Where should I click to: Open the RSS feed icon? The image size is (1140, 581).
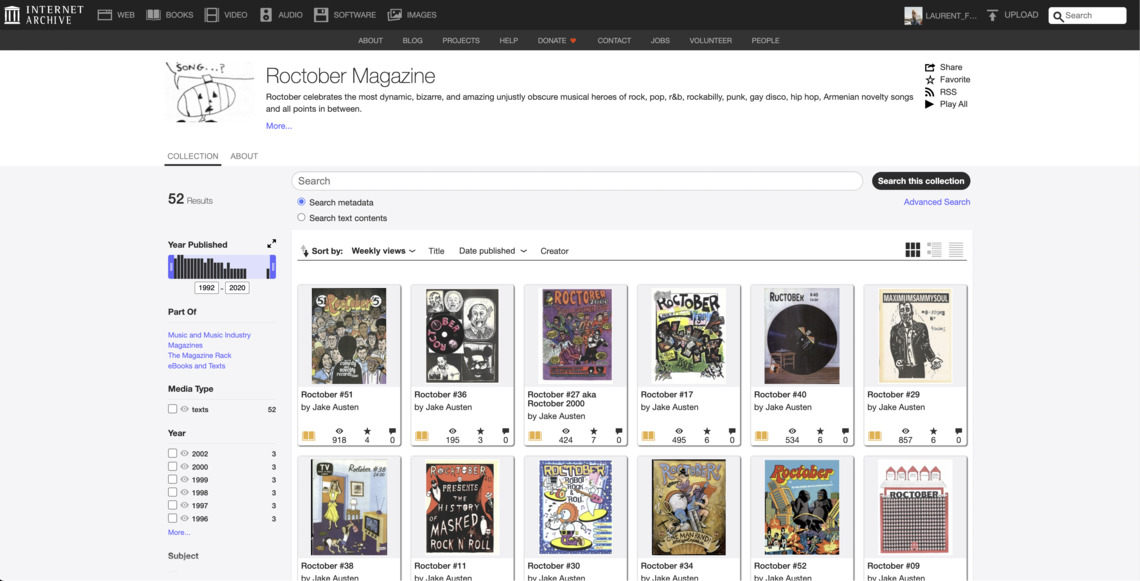click(930, 92)
